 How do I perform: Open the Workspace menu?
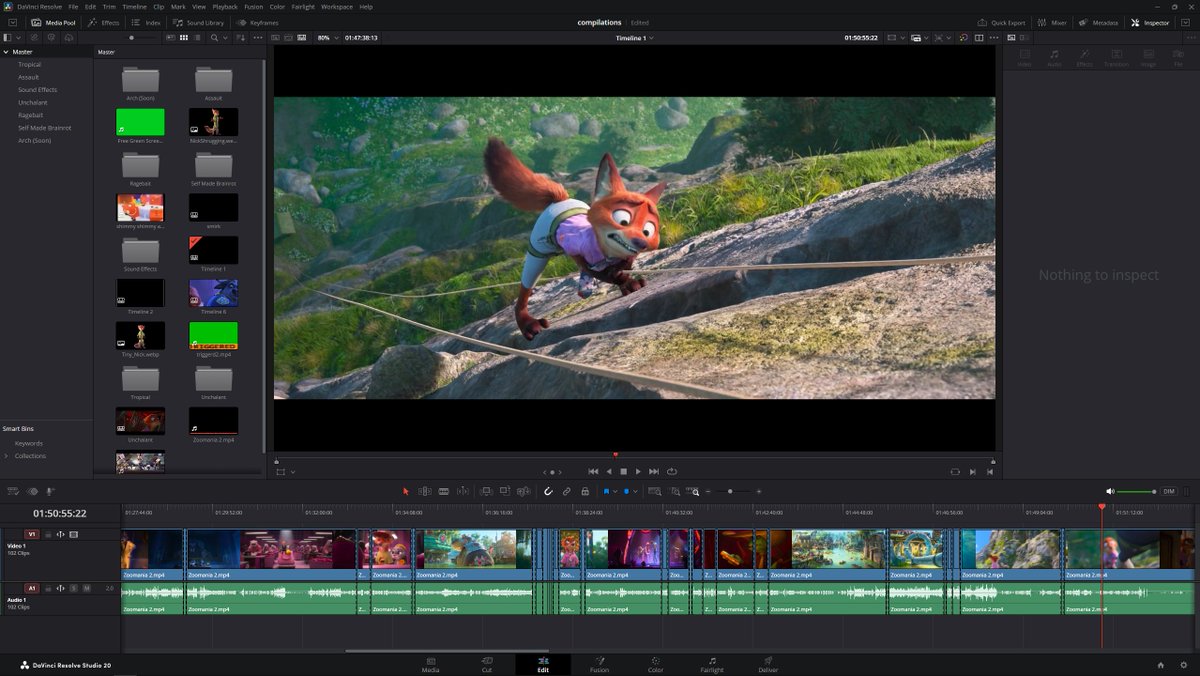tap(336, 7)
